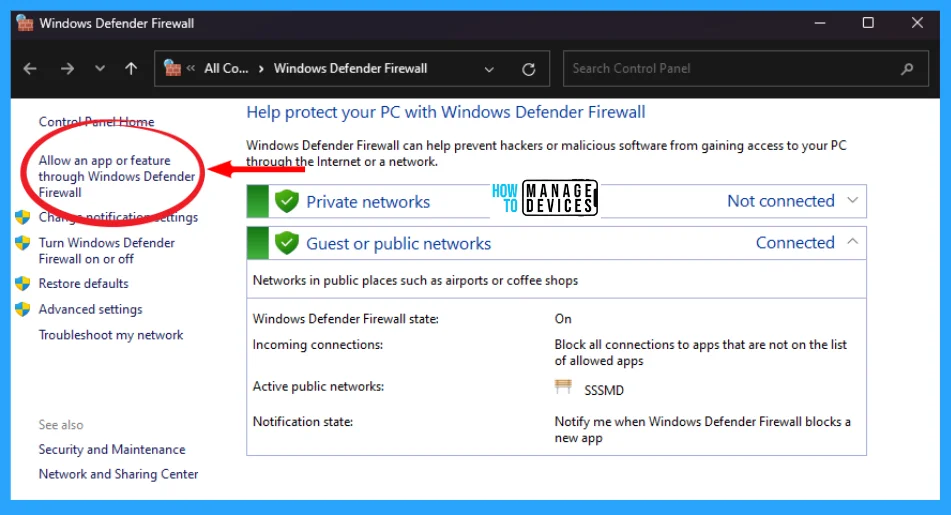Click the Search Control Panel field
951x515 pixels.
[745, 69]
